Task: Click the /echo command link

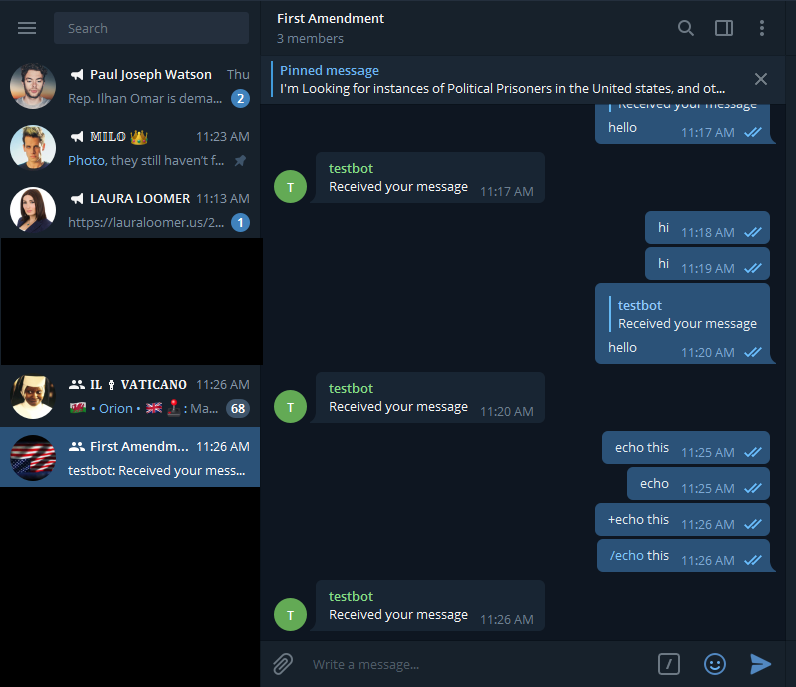Action: [x=626, y=555]
